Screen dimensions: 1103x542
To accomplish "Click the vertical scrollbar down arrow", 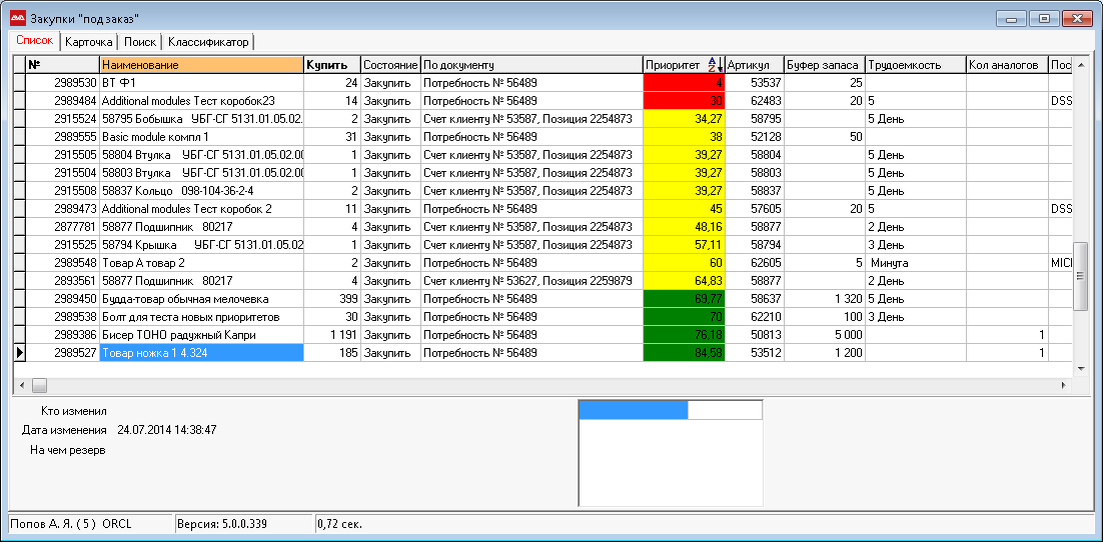I will tap(1080, 369).
